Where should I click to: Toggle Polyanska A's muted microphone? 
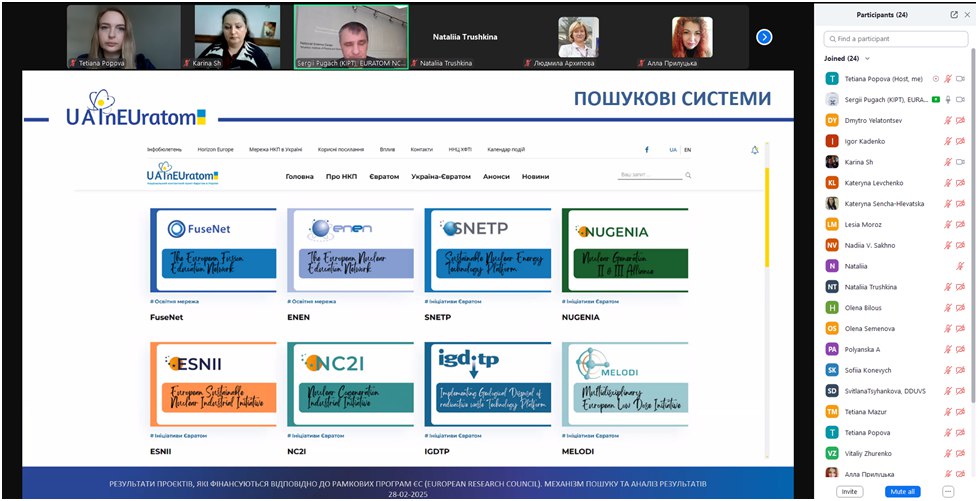tap(948, 349)
